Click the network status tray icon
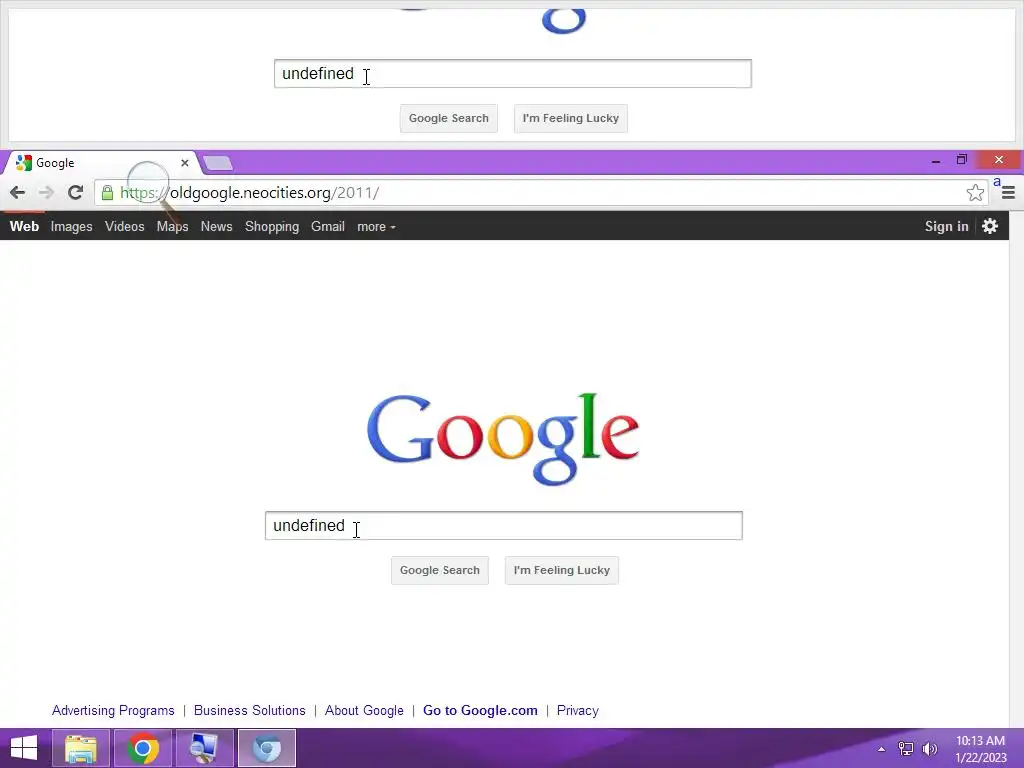 click(x=906, y=749)
